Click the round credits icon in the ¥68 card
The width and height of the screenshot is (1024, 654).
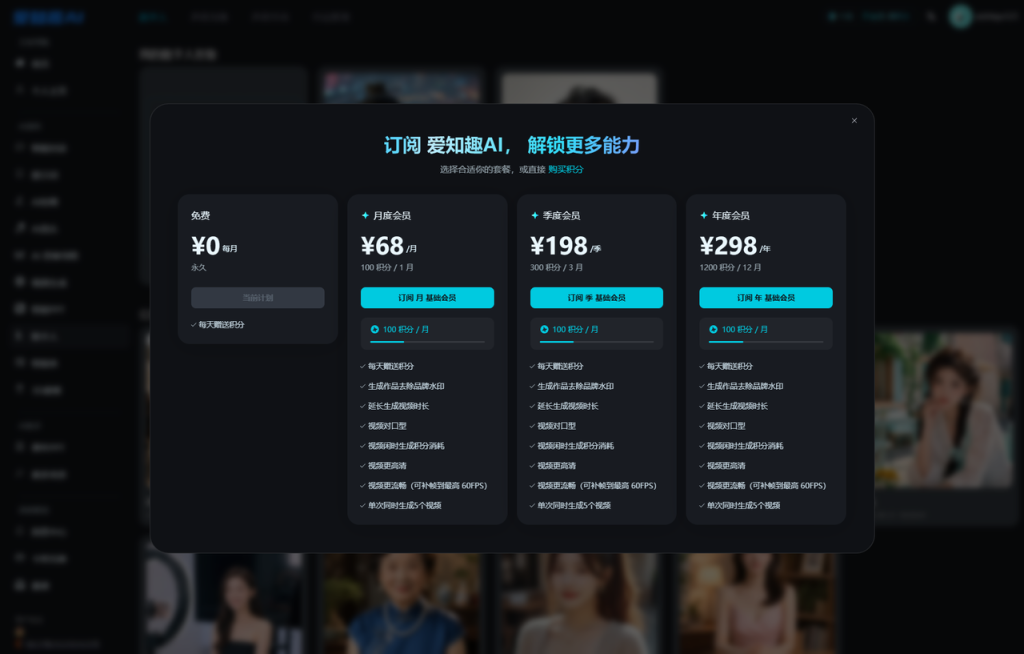tap(375, 330)
